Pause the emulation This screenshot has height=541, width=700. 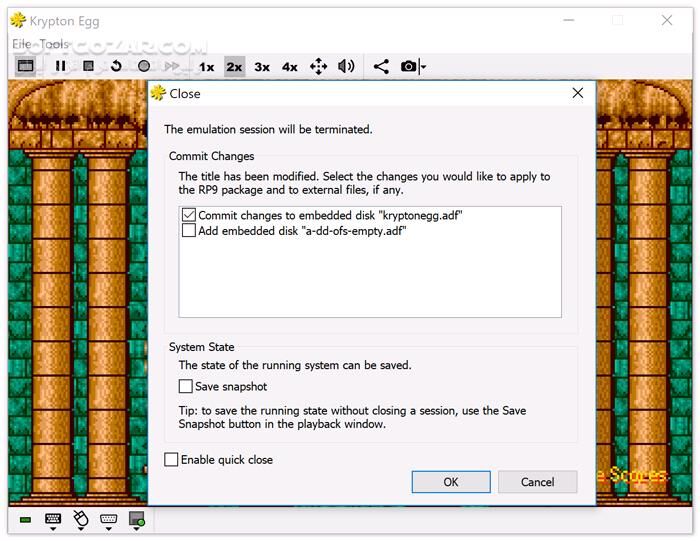61,67
